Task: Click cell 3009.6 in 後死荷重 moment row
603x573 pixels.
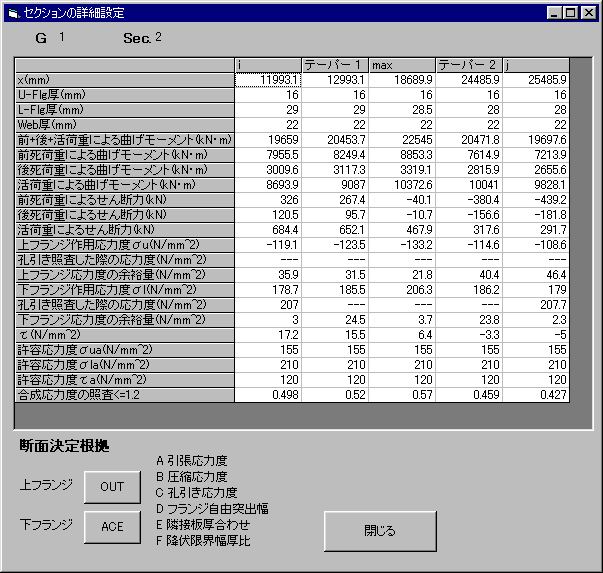Action: (268, 170)
